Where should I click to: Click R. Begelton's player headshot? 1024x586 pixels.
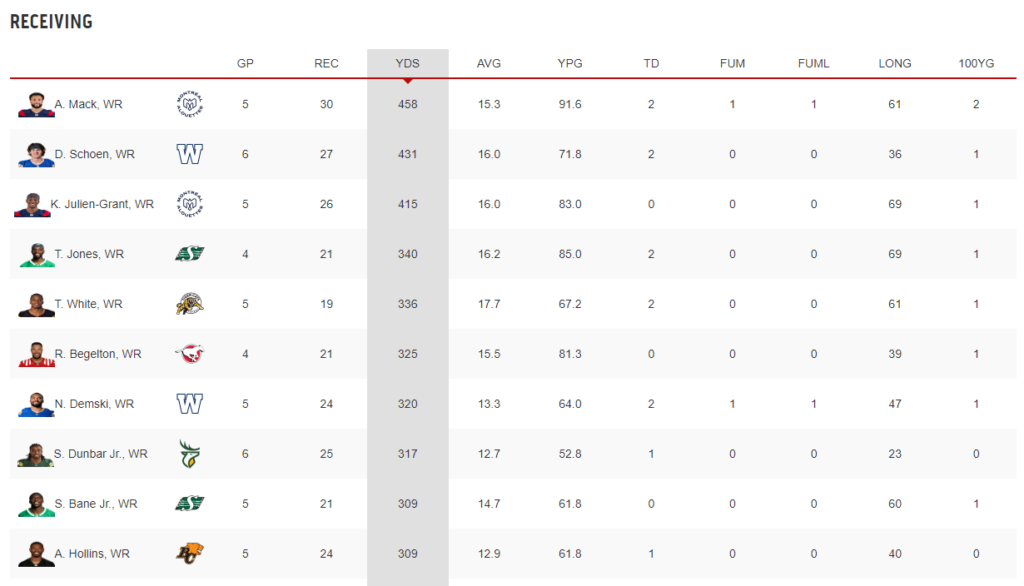[x=34, y=354]
